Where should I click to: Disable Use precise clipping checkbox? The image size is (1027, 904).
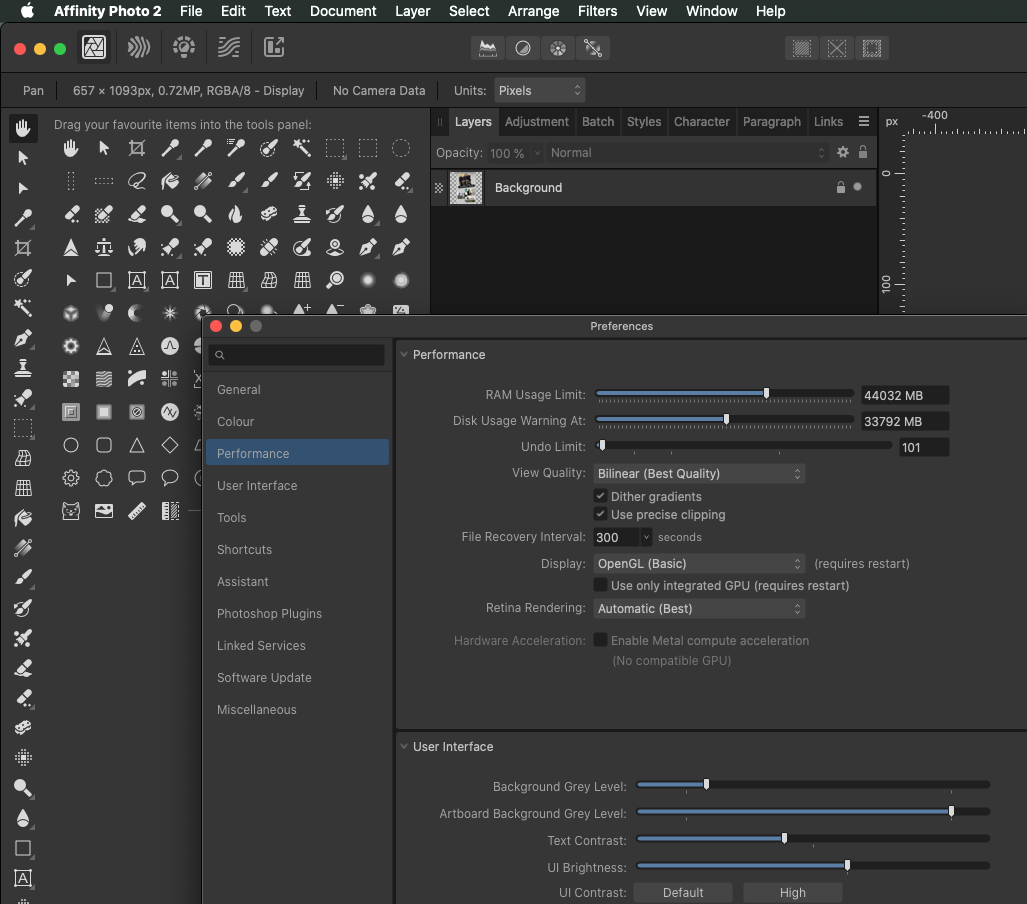coord(601,514)
